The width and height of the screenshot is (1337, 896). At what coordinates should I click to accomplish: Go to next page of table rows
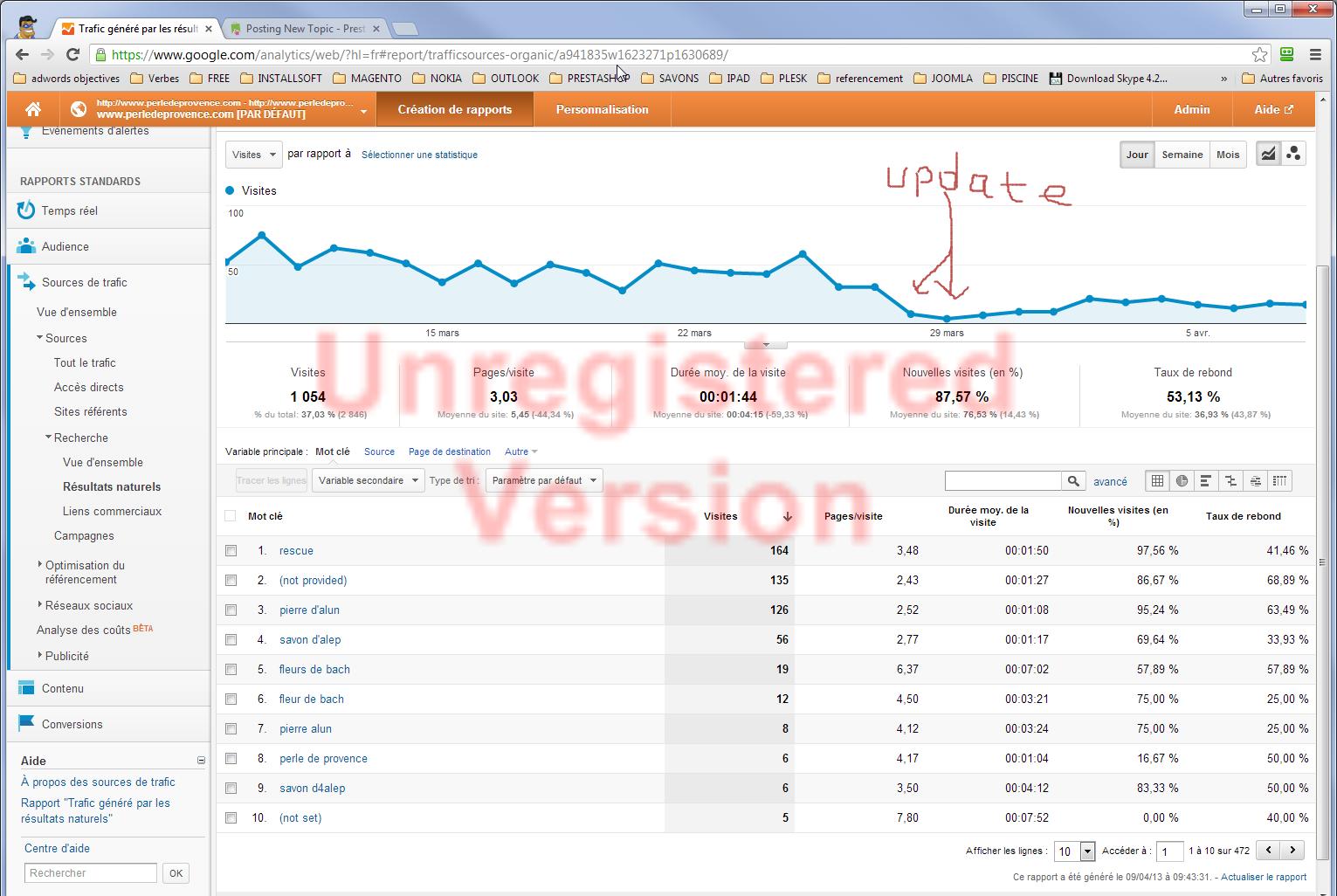click(x=1292, y=850)
